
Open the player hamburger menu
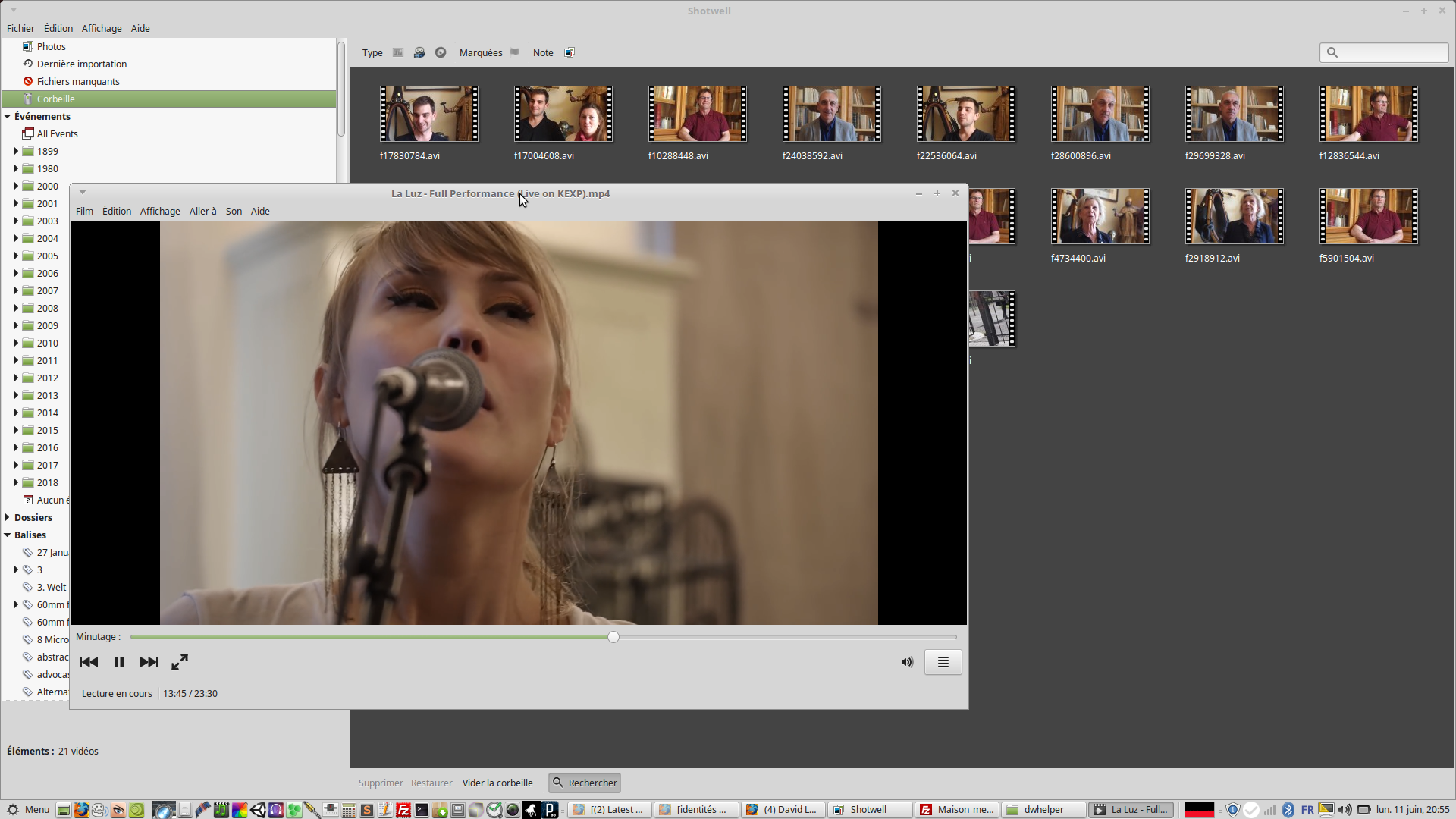point(943,662)
